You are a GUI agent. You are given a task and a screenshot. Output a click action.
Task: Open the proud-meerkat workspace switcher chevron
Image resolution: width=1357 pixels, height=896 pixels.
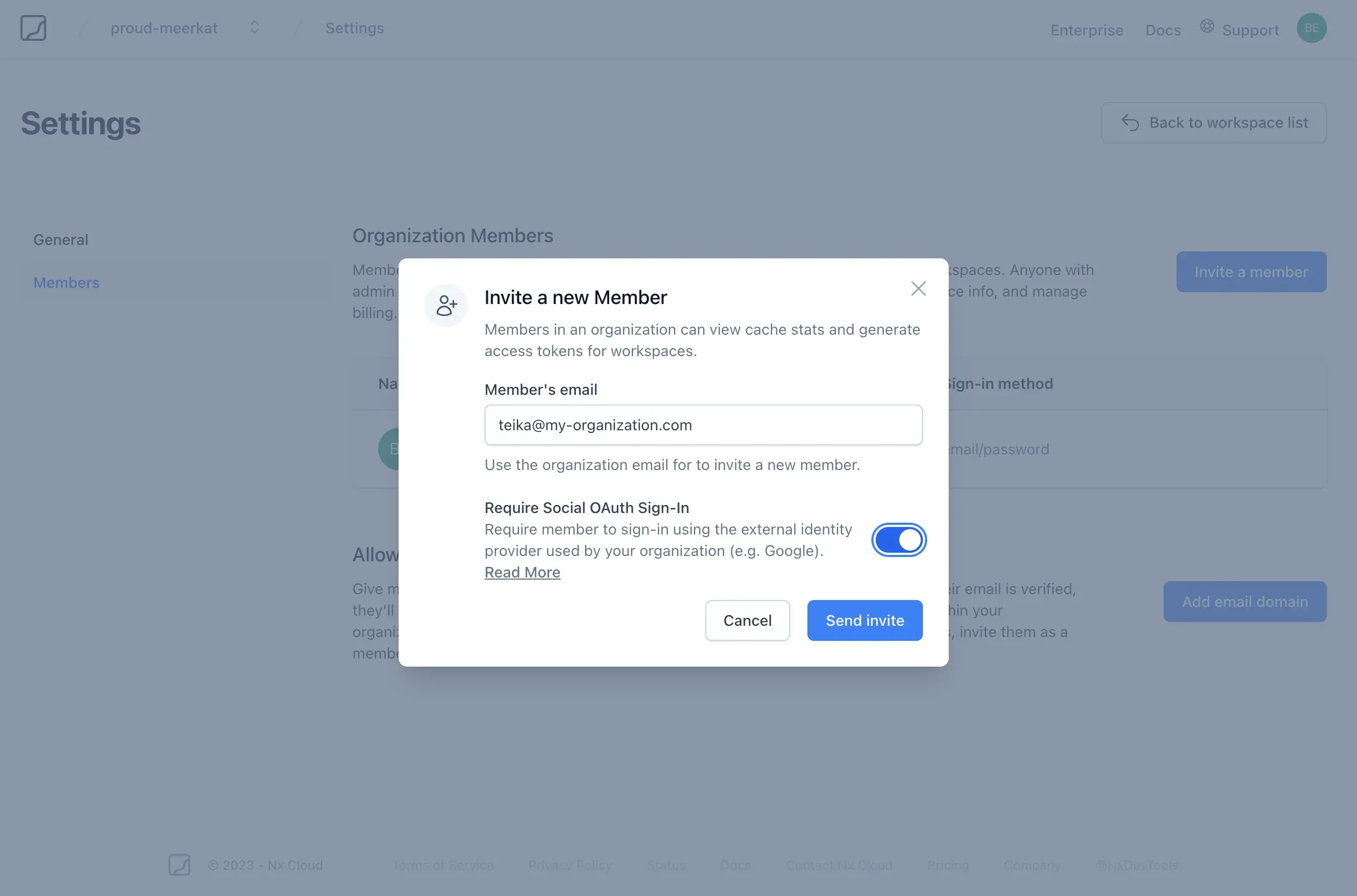(254, 27)
